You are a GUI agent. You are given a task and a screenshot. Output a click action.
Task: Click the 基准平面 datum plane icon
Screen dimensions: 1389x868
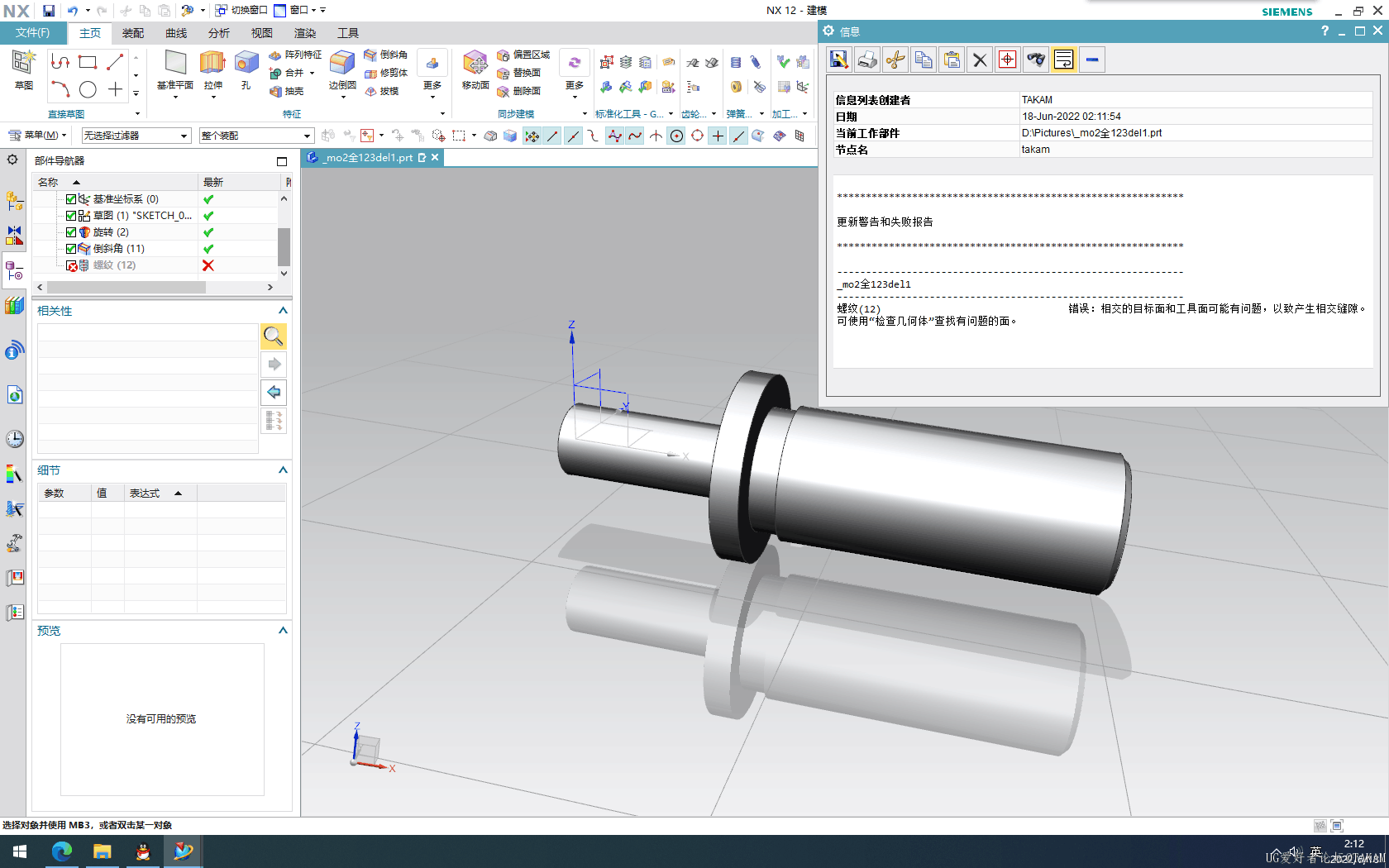pyautogui.click(x=175, y=63)
